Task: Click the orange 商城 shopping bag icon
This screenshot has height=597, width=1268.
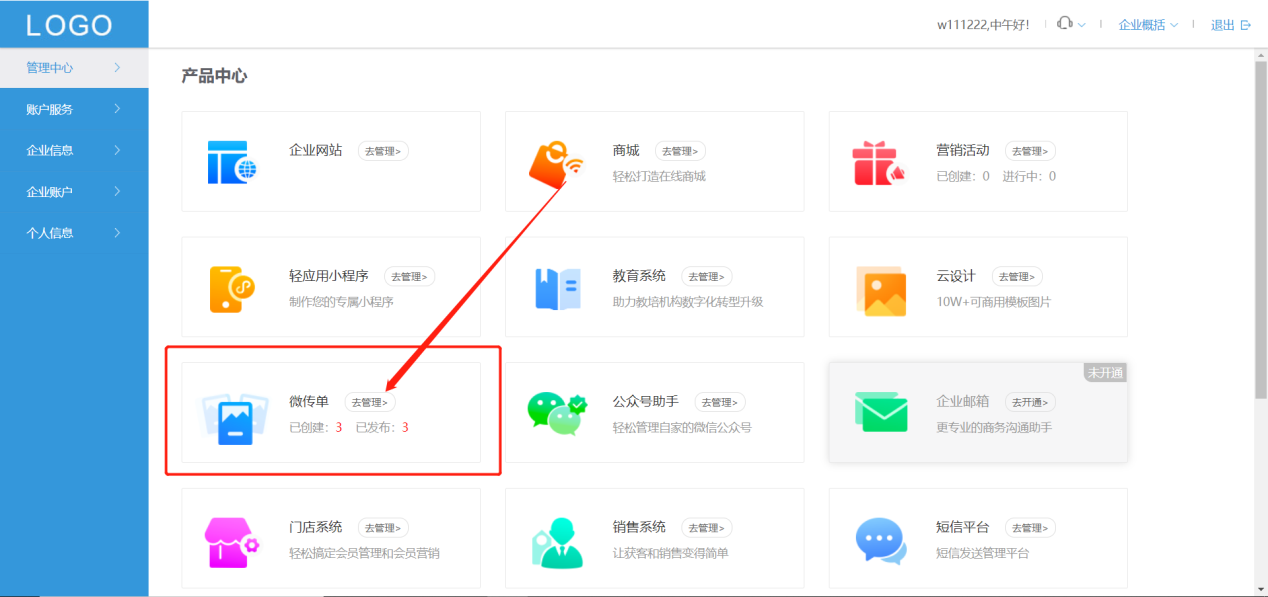Action: pos(556,160)
